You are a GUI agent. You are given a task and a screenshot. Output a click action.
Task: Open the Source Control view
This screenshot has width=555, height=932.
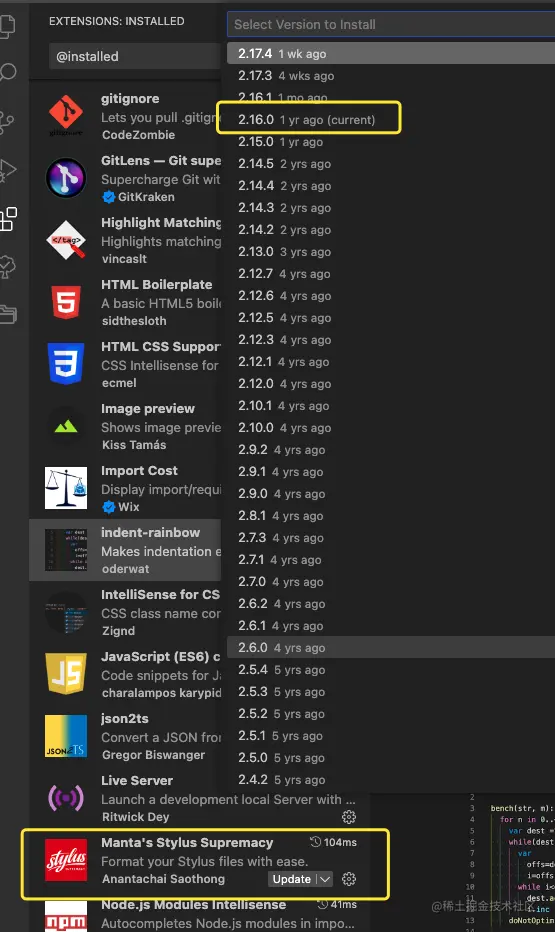coord(7,122)
